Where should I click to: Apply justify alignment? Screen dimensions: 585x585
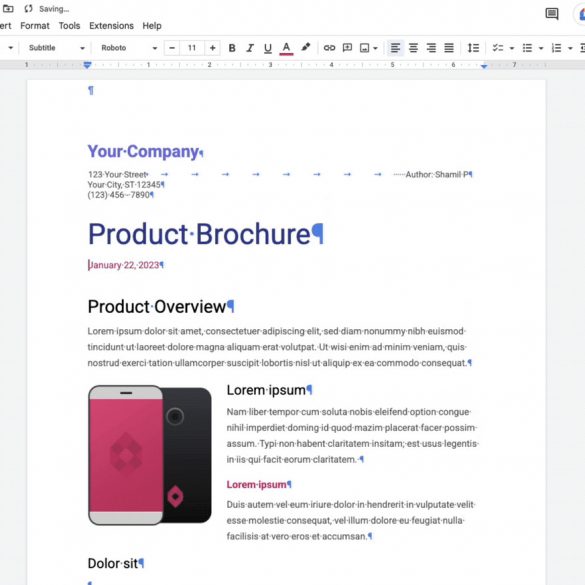click(449, 48)
